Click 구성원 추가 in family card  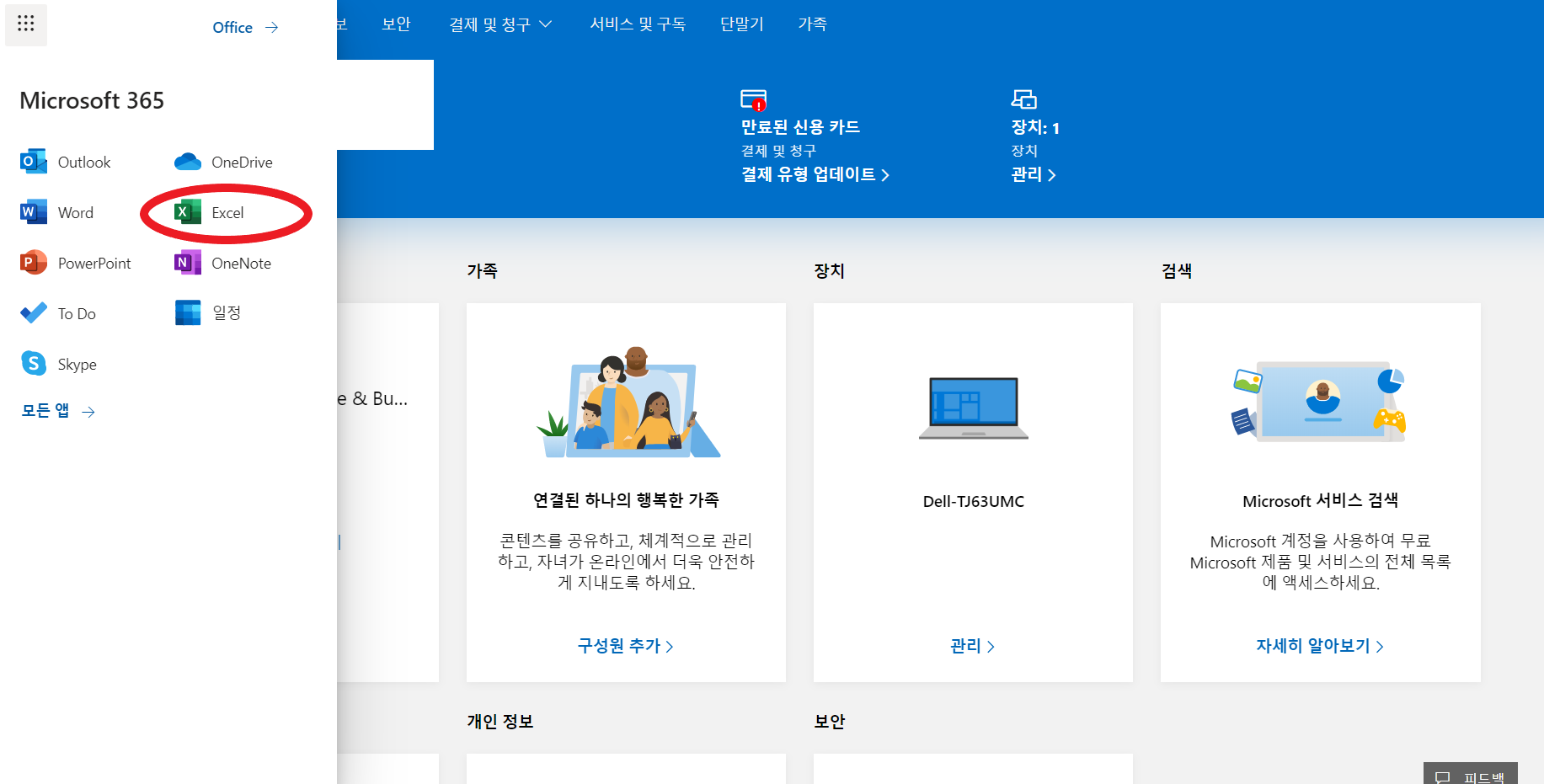click(x=625, y=646)
